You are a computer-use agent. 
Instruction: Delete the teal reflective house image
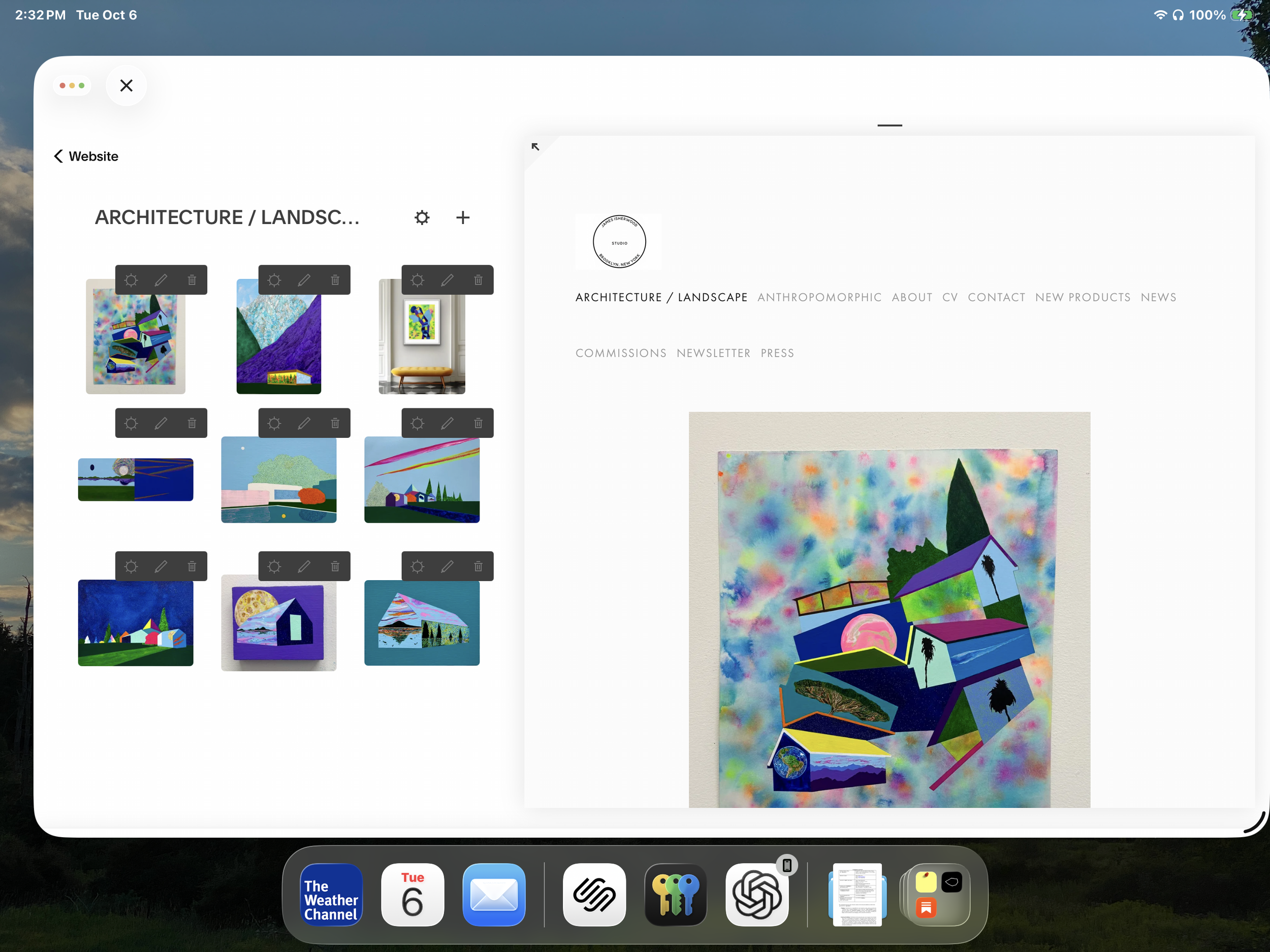(478, 567)
